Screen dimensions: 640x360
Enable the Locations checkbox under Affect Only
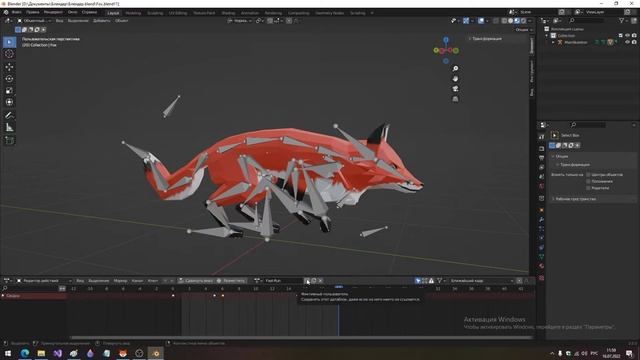pos(588,181)
